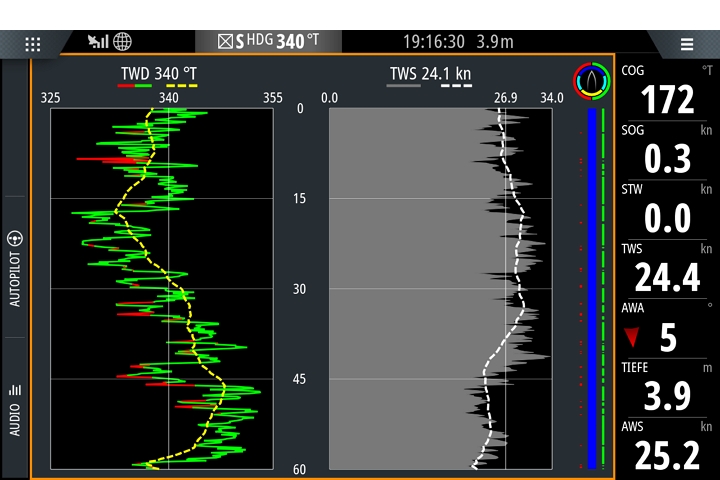Tap the satellite GPS signal icon
720x480 pixels.
[x=98, y=42]
